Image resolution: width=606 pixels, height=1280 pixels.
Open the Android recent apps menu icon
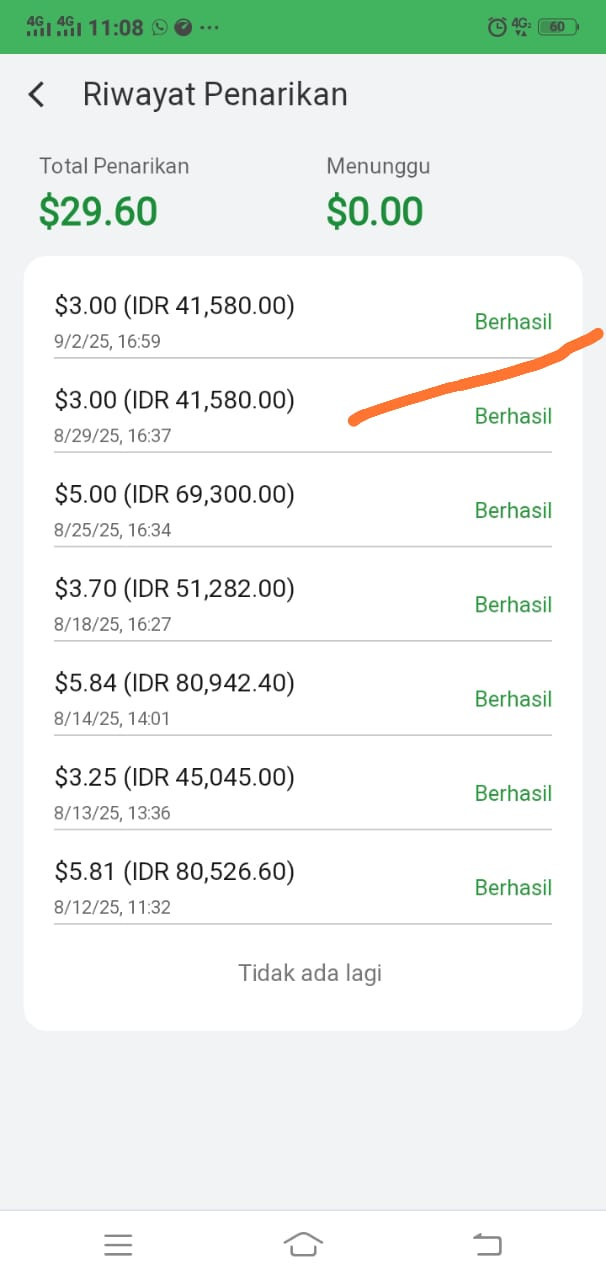118,1244
